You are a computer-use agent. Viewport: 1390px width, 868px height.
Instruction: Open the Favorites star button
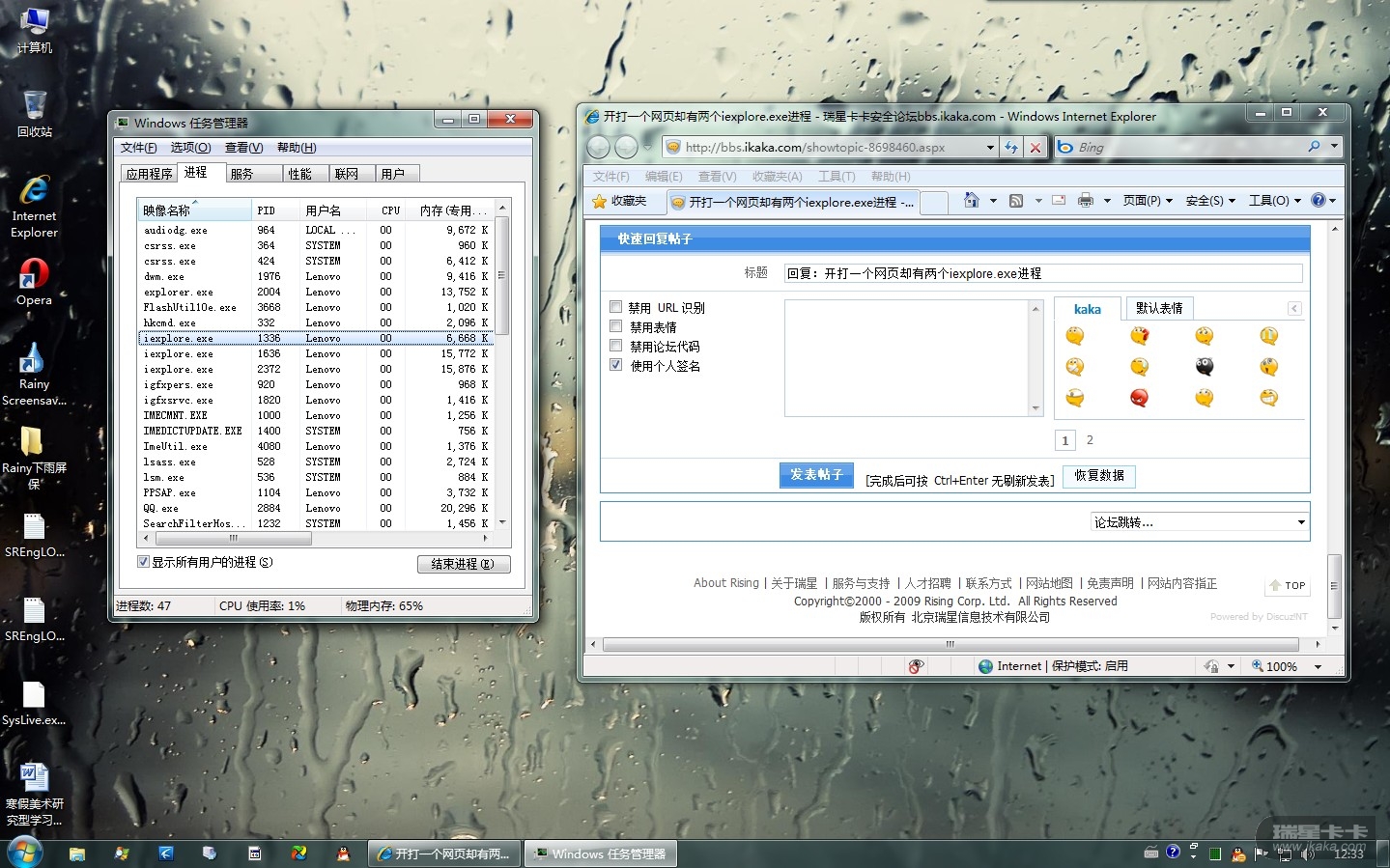tap(619, 201)
